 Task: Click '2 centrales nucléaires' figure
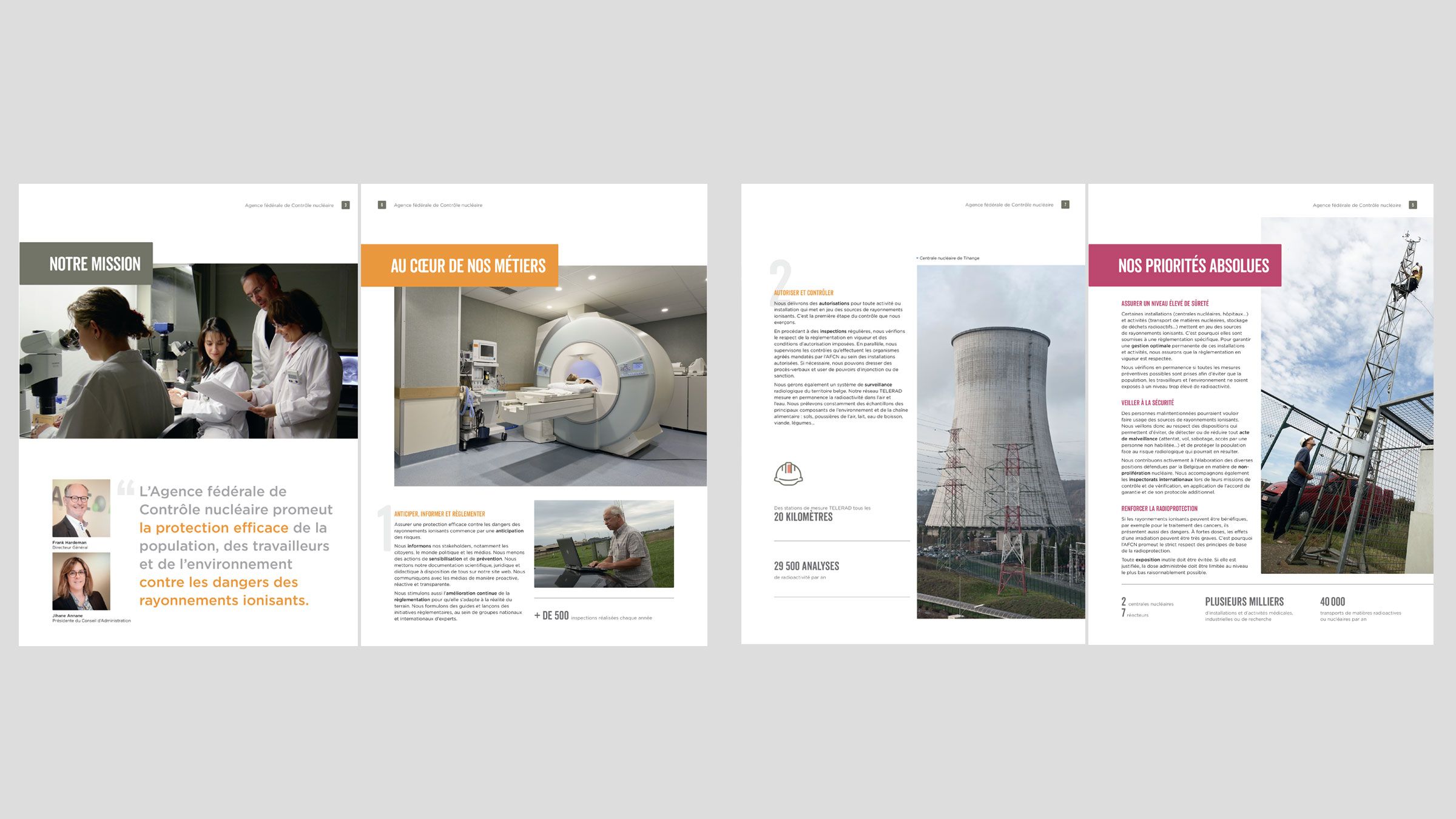pyautogui.click(x=1147, y=602)
